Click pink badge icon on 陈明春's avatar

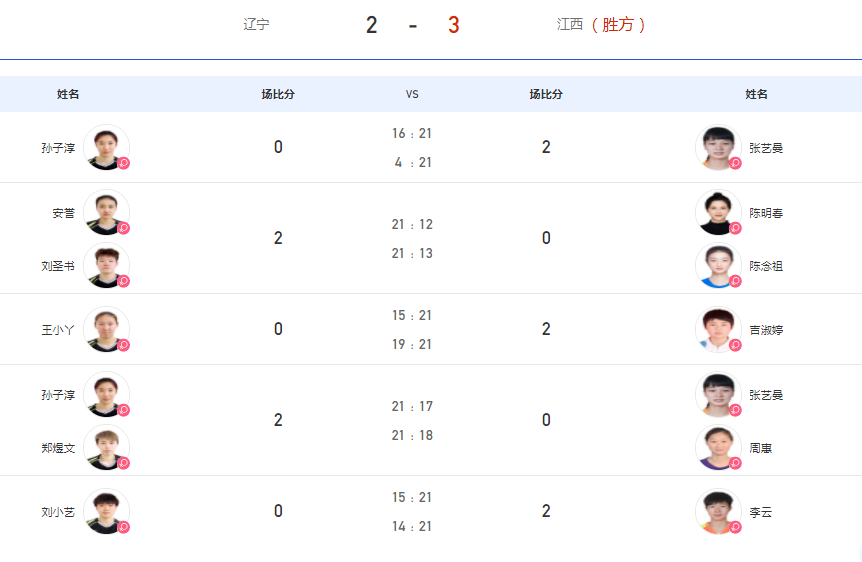[x=735, y=228]
